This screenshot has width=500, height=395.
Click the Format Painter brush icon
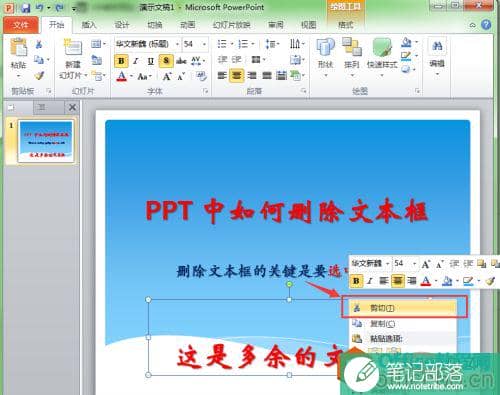tap(39, 76)
